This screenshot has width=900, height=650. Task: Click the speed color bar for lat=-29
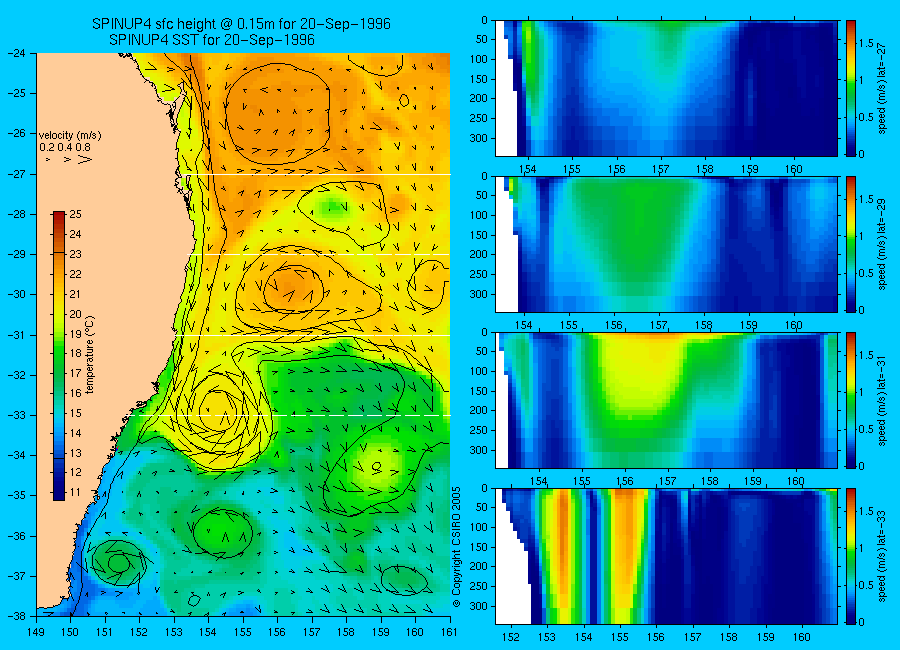tap(851, 244)
